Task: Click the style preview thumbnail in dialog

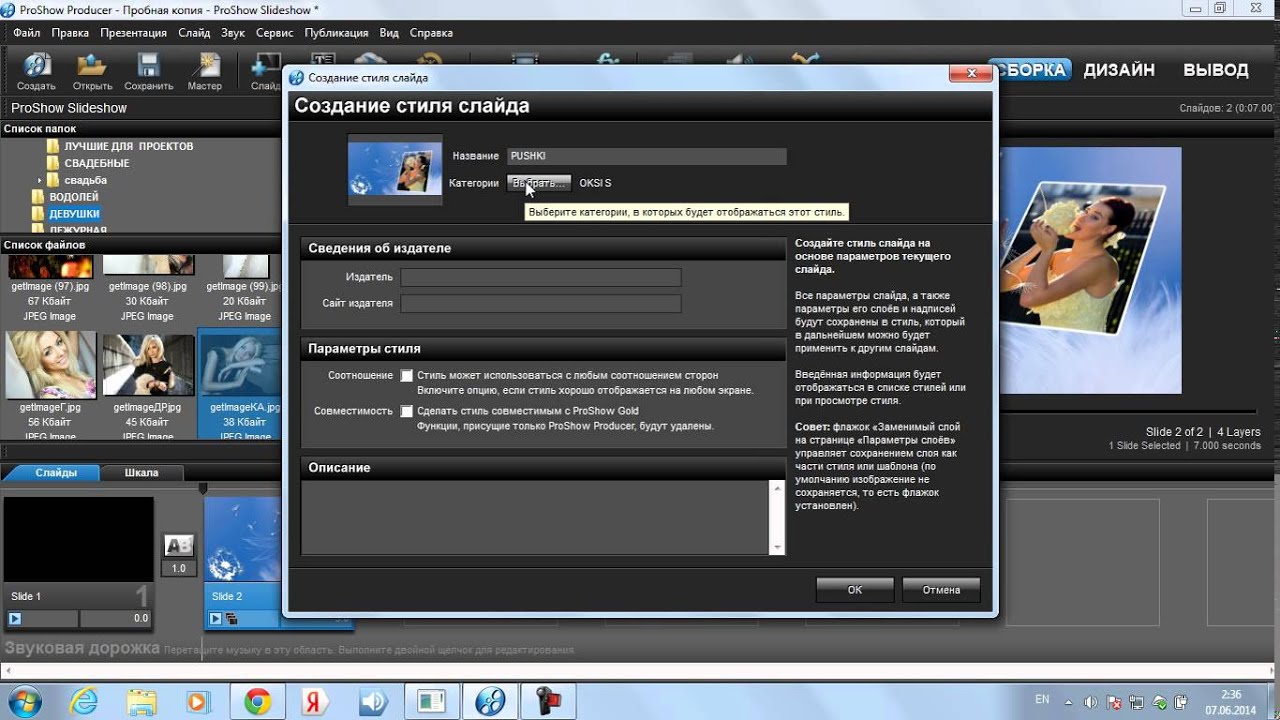Action: coord(395,169)
